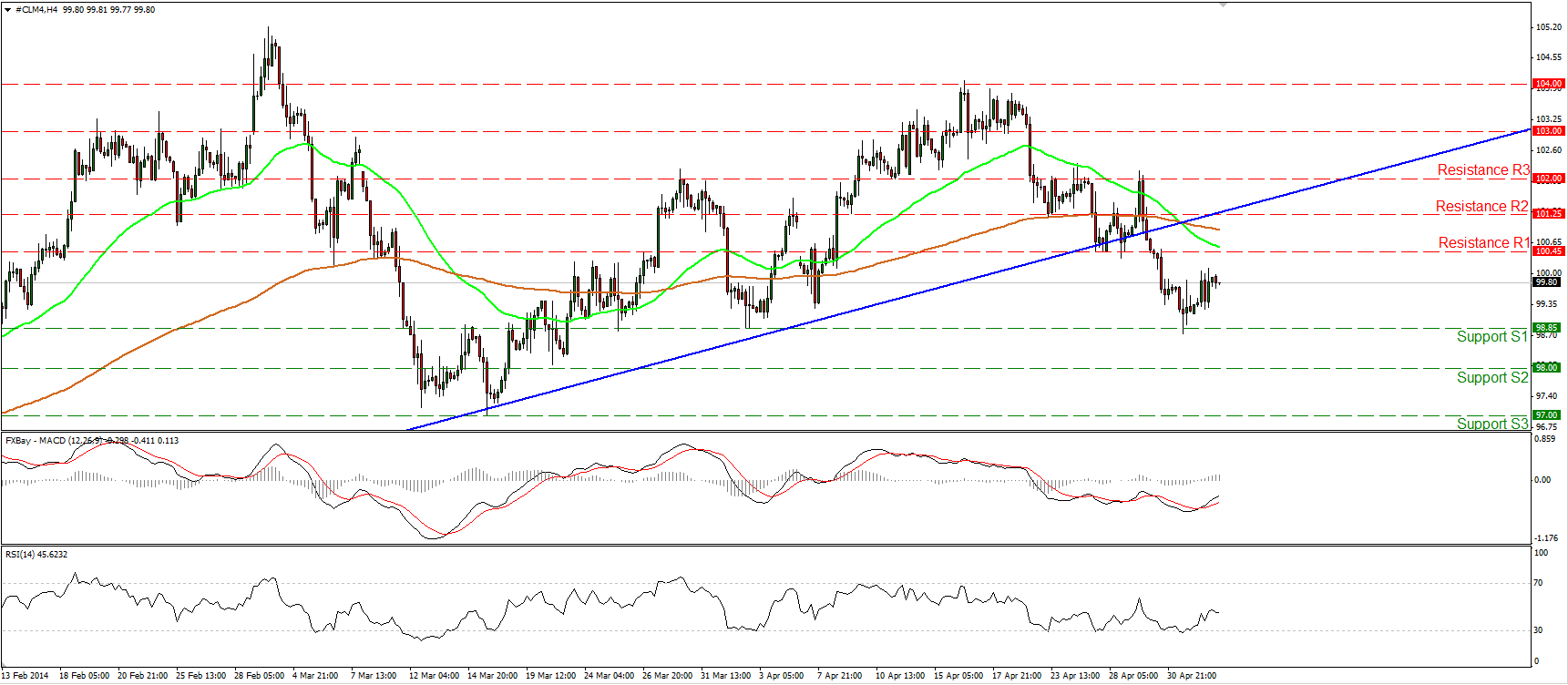Click the red 103.00 price tag
Image resolution: width=1568 pixels, height=685 pixels.
[1548, 131]
